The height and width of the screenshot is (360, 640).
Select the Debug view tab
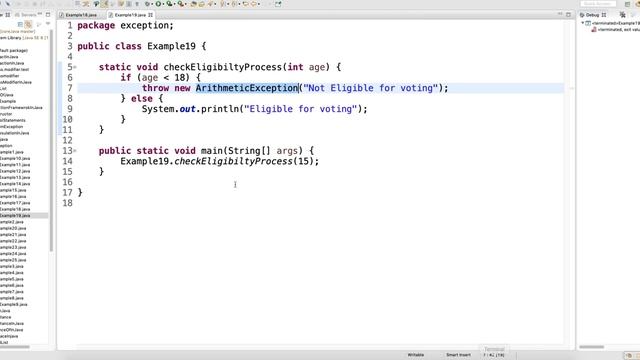pos(592,15)
